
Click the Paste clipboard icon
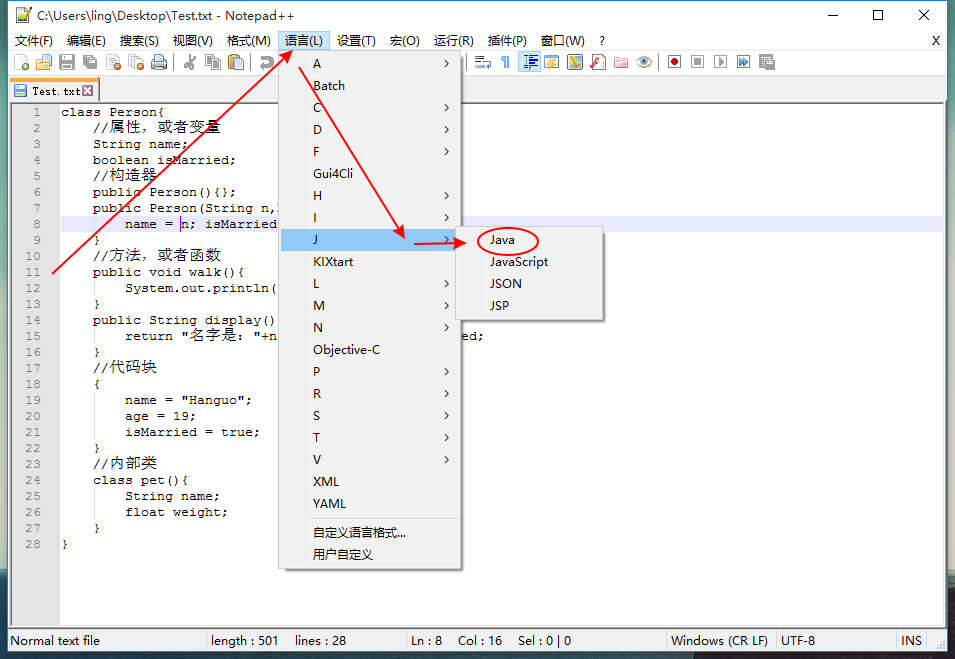[x=236, y=62]
